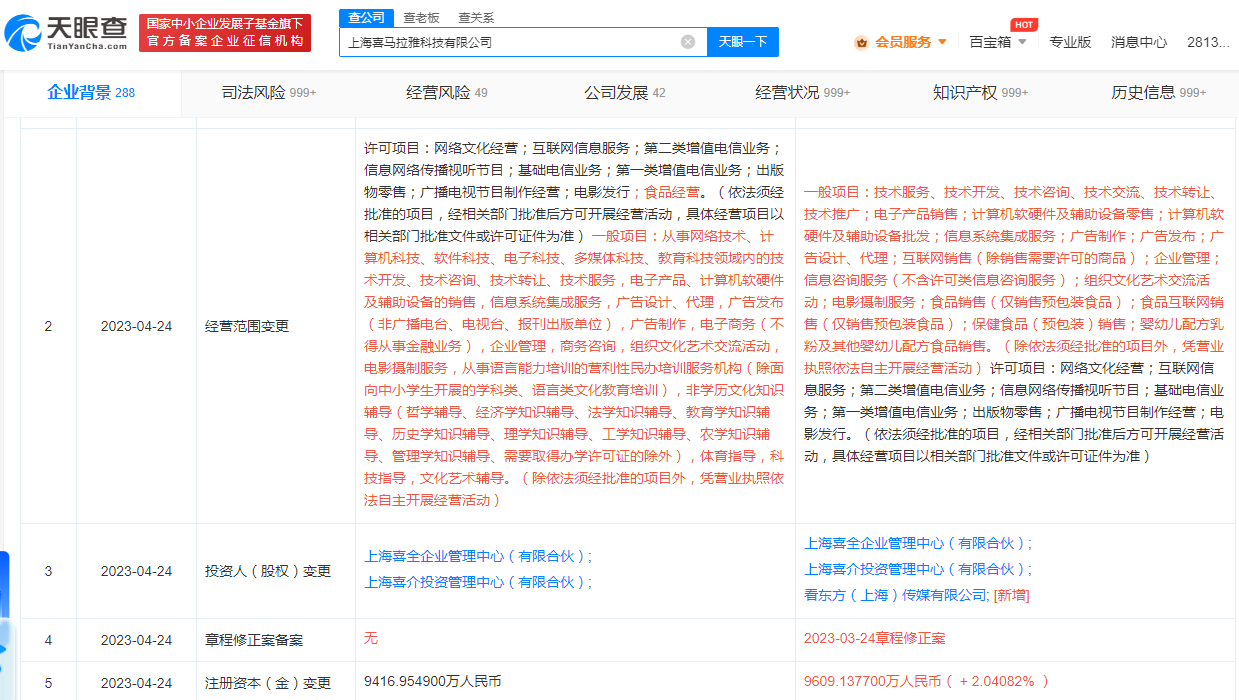Open 上海喜介投资管理中心 in the before-change column
Screen dimensions: 1239x700
click(476, 582)
